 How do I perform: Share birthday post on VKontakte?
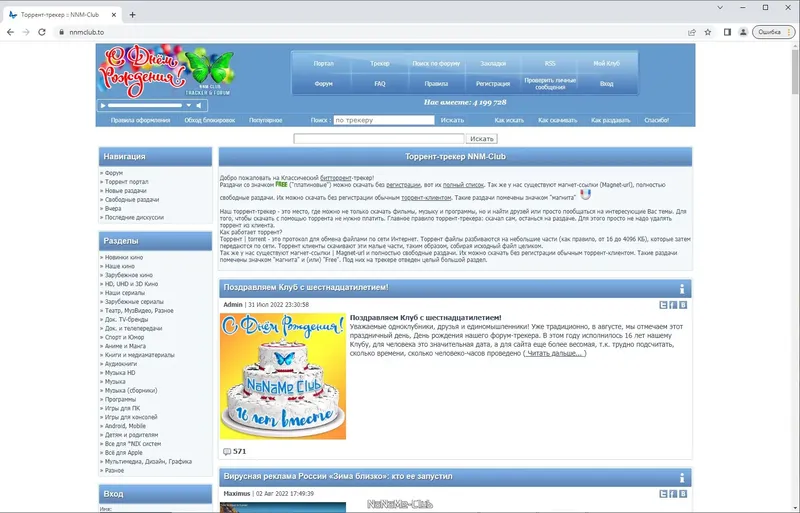(x=683, y=305)
